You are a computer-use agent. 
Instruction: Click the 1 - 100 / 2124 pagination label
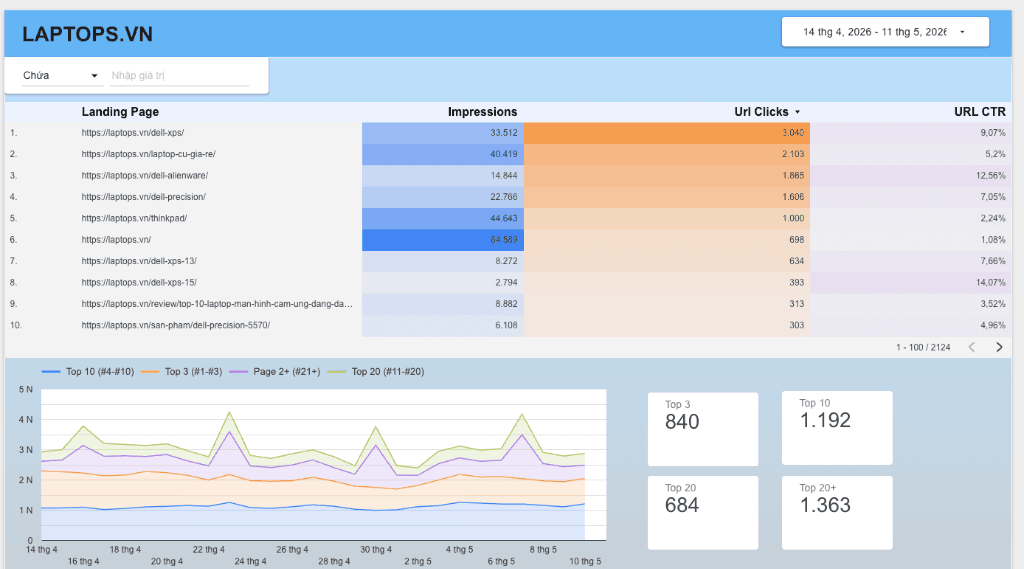pos(923,348)
